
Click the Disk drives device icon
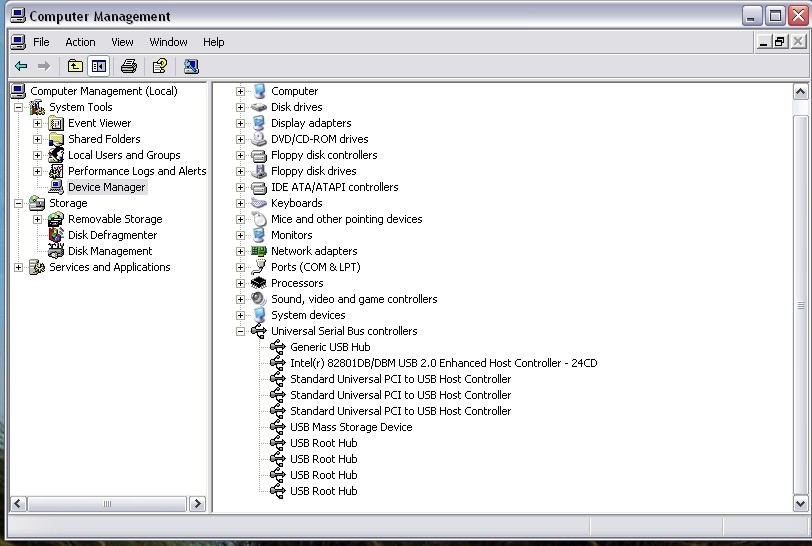point(259,107)
